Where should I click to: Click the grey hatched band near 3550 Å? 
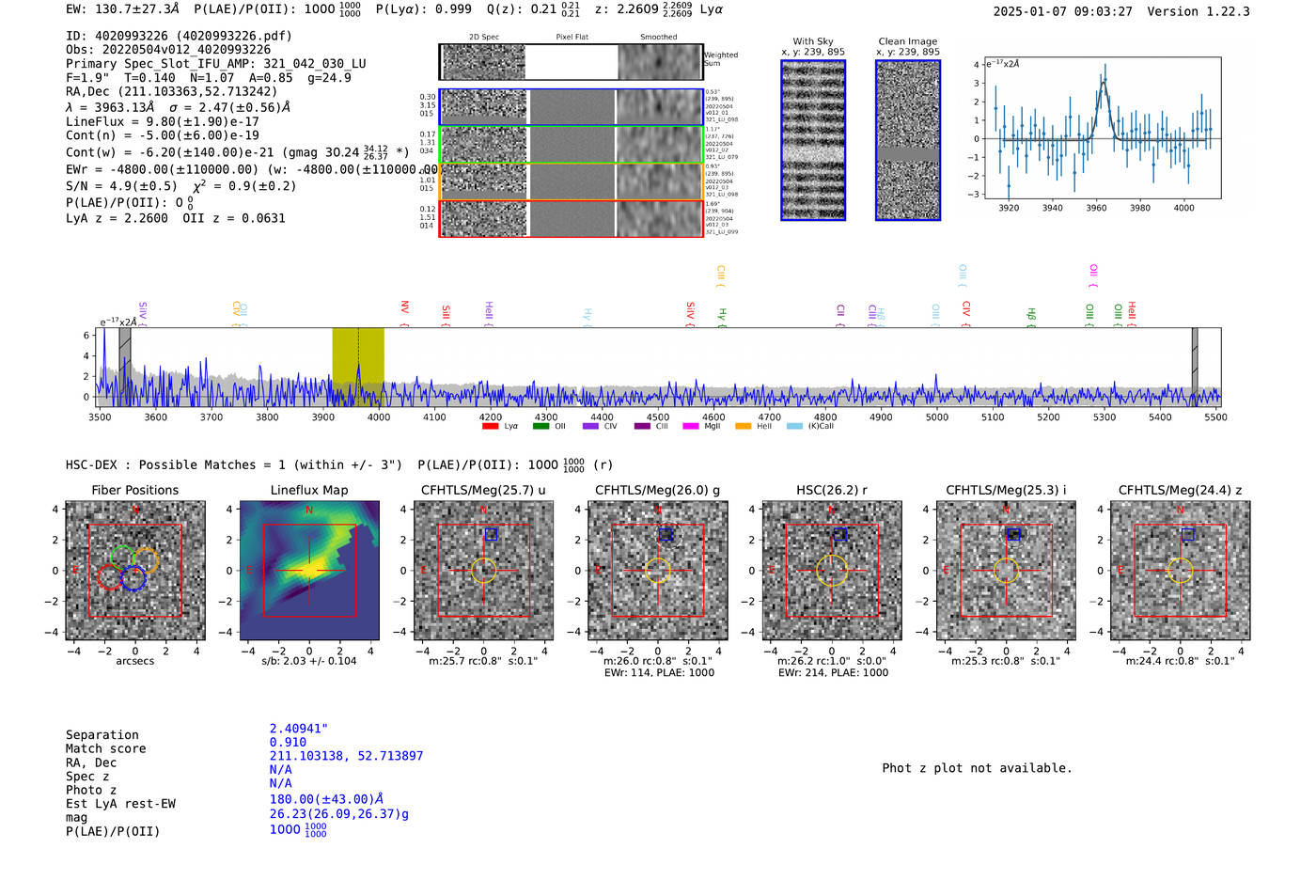125,367
